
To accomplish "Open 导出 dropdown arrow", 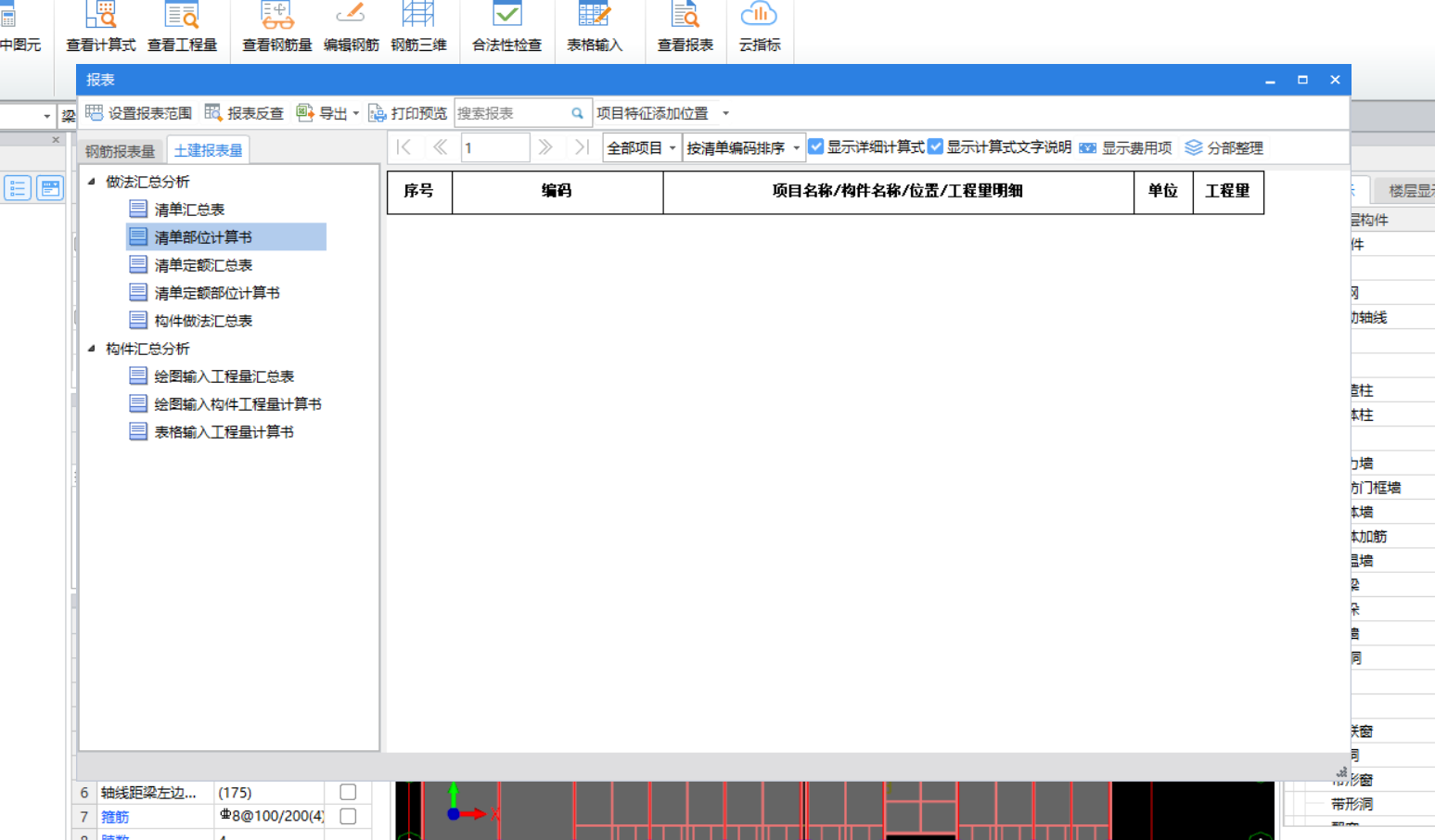I will [355, 114].
